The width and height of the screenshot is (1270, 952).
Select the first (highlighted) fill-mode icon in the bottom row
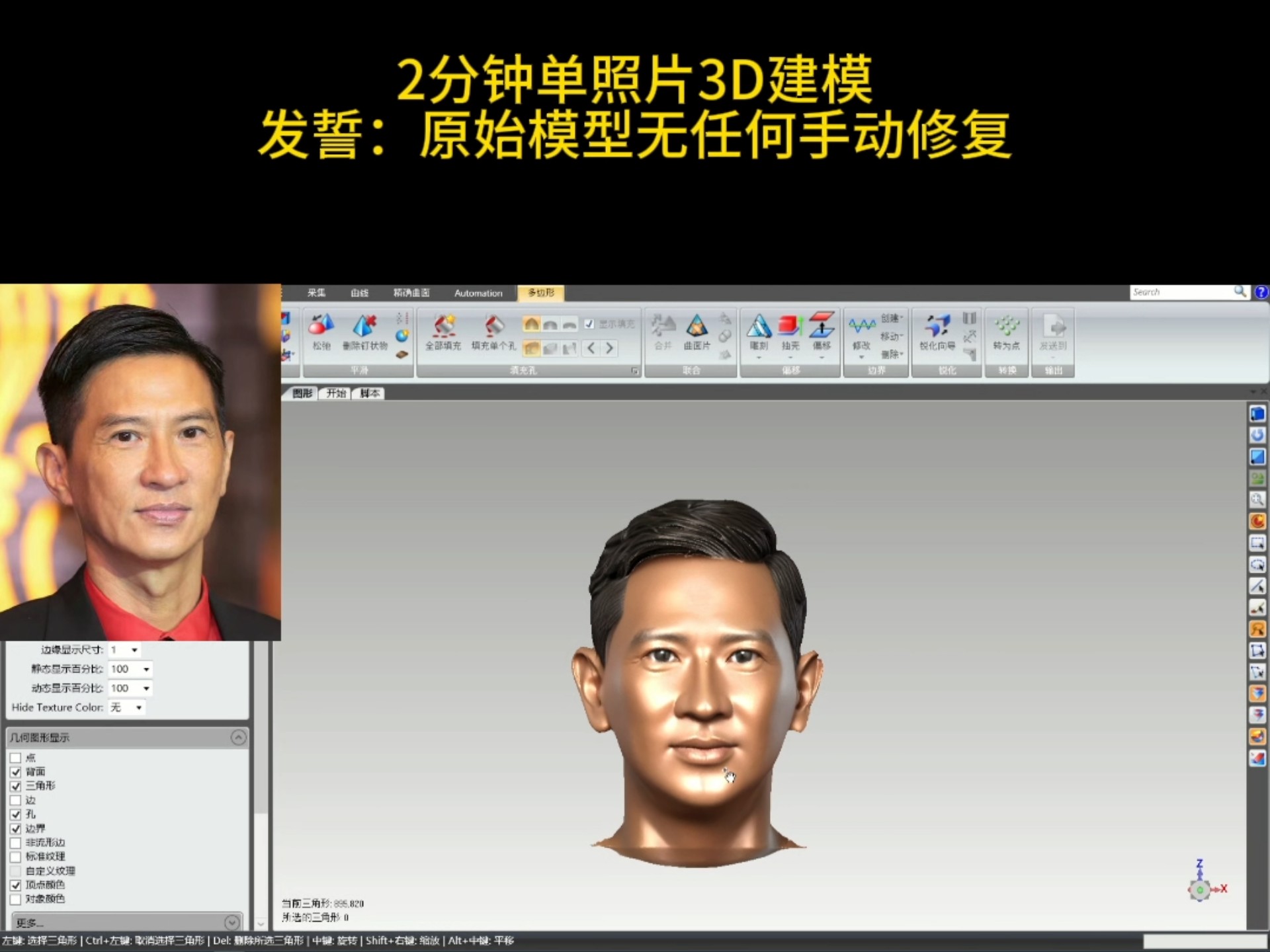point(531,348)
